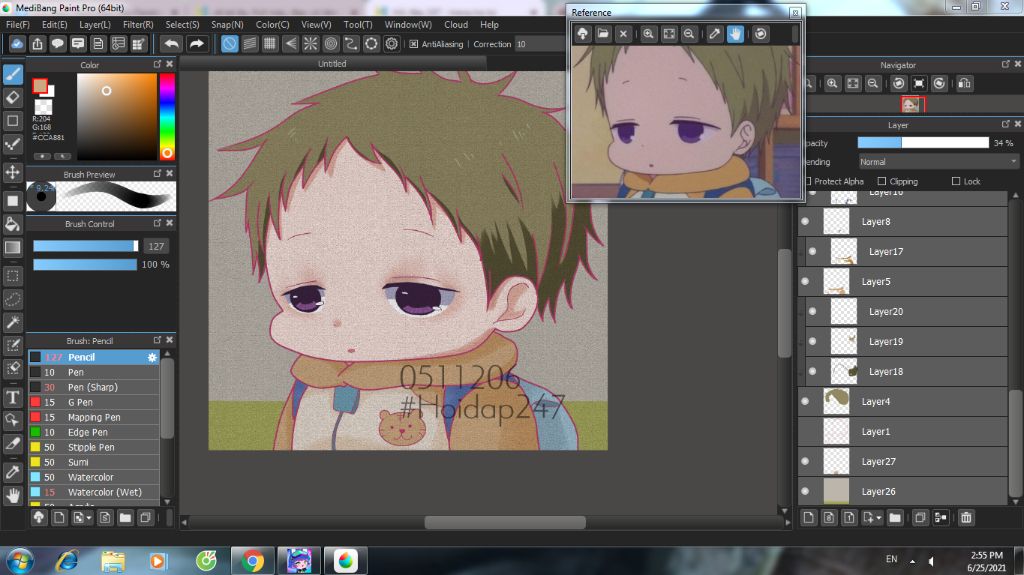Open folder icon in Reference window
Image resolution: width=1024 pixels, height=575 pixels.
click(x=603, y=34)
